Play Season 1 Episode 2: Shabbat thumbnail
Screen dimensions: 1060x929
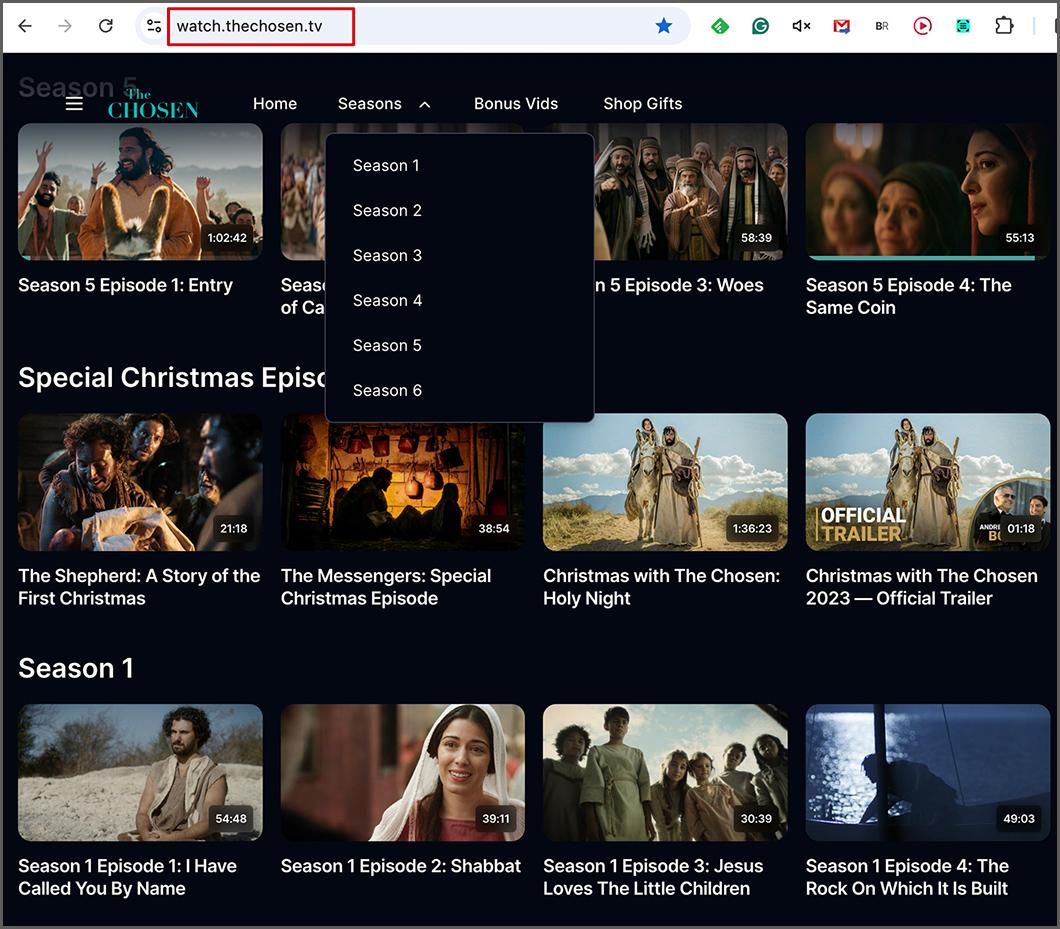point(402,772)
